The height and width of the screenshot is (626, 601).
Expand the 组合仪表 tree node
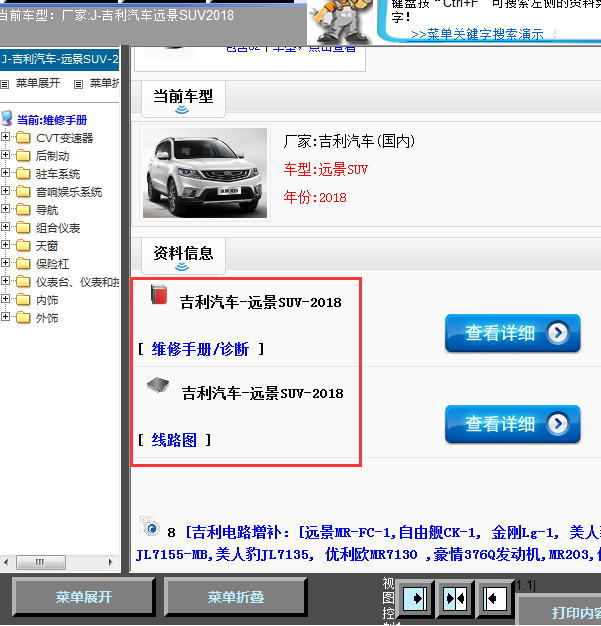tap(5, 226)
